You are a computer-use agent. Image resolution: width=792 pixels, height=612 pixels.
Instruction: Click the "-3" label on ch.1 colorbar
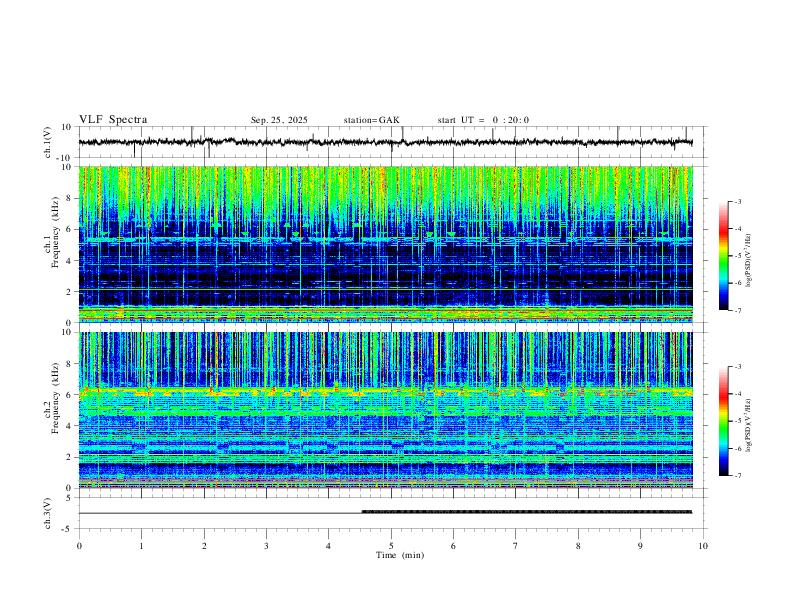point(737,201)
